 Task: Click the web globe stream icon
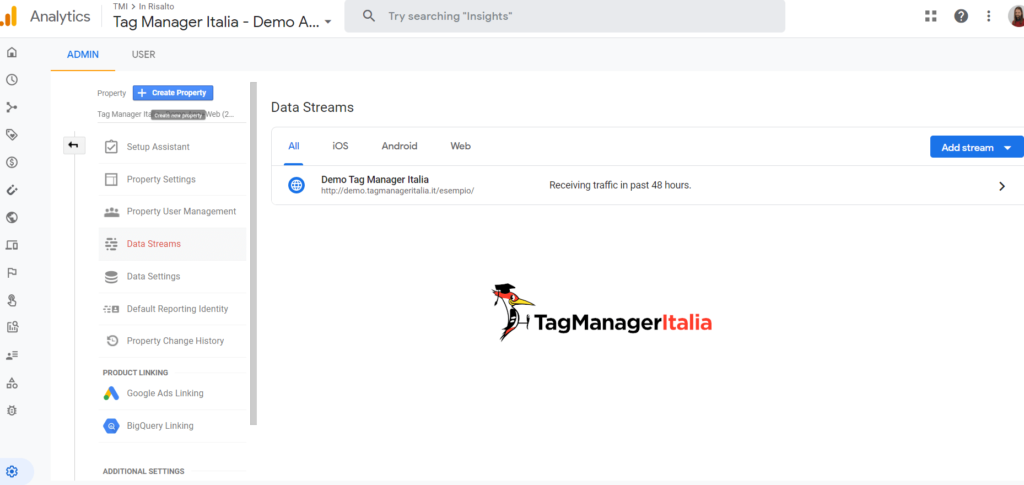click(x=296, y=185)
